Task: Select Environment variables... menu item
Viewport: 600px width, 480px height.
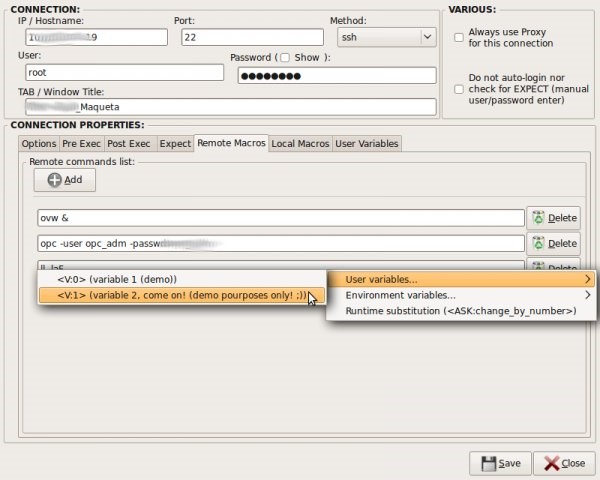Action: coord(461,295)
